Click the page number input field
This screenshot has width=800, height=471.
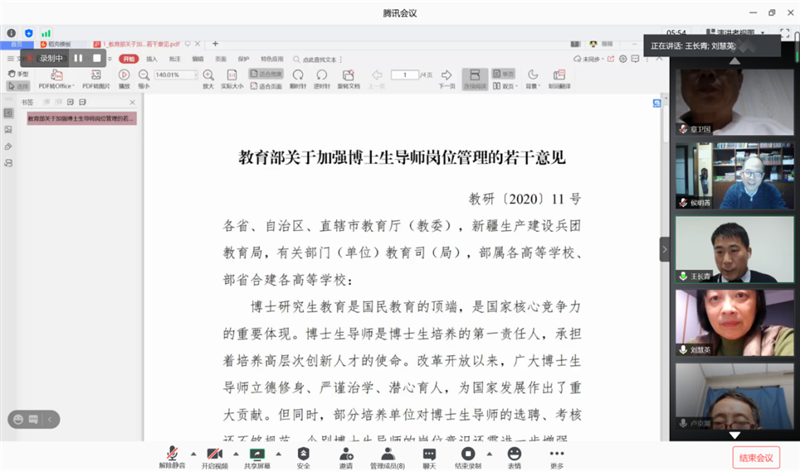(x=405, y=75)
